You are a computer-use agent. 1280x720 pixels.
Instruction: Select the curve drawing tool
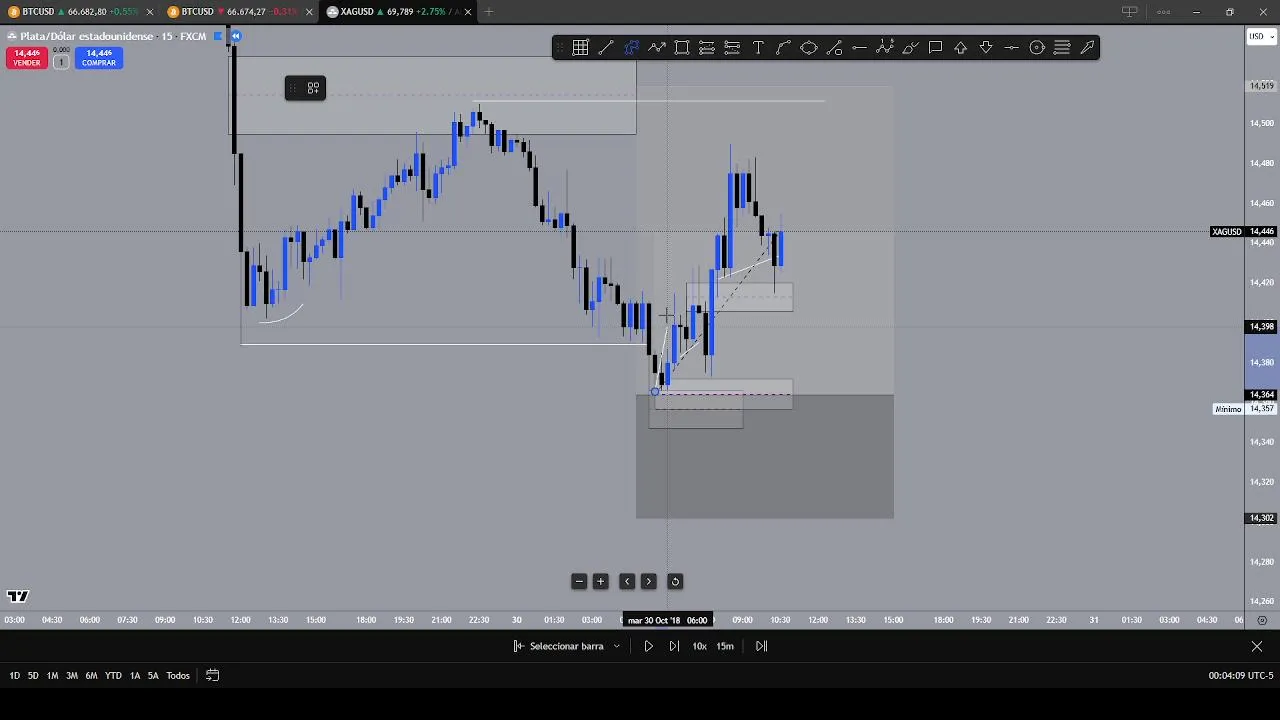(783, 48)
